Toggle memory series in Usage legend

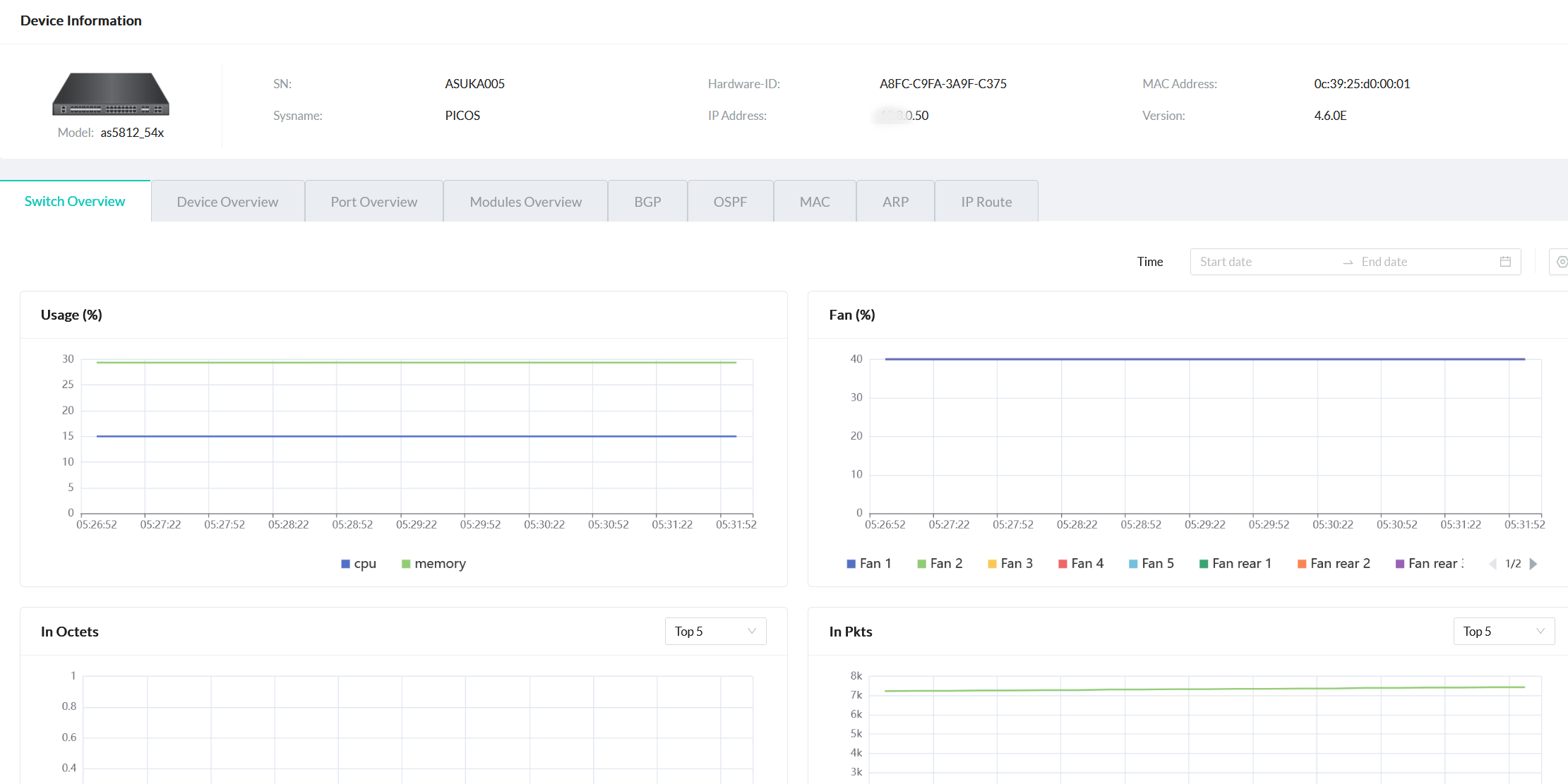click(433, 564)
